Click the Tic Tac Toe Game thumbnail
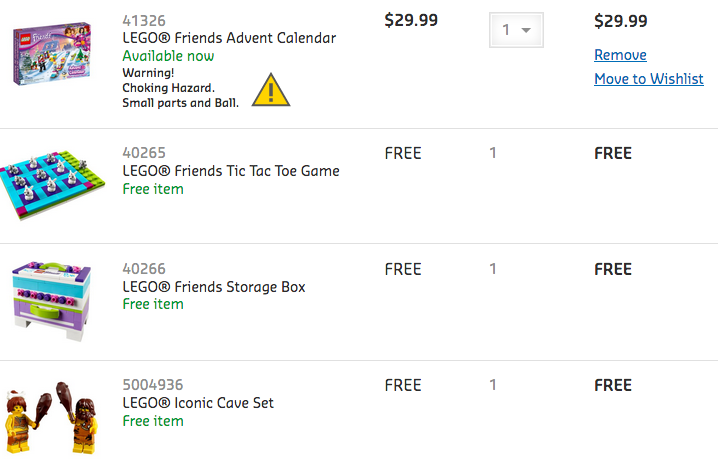This screenshot has width=718, height=461. click(x=55, y=186)
